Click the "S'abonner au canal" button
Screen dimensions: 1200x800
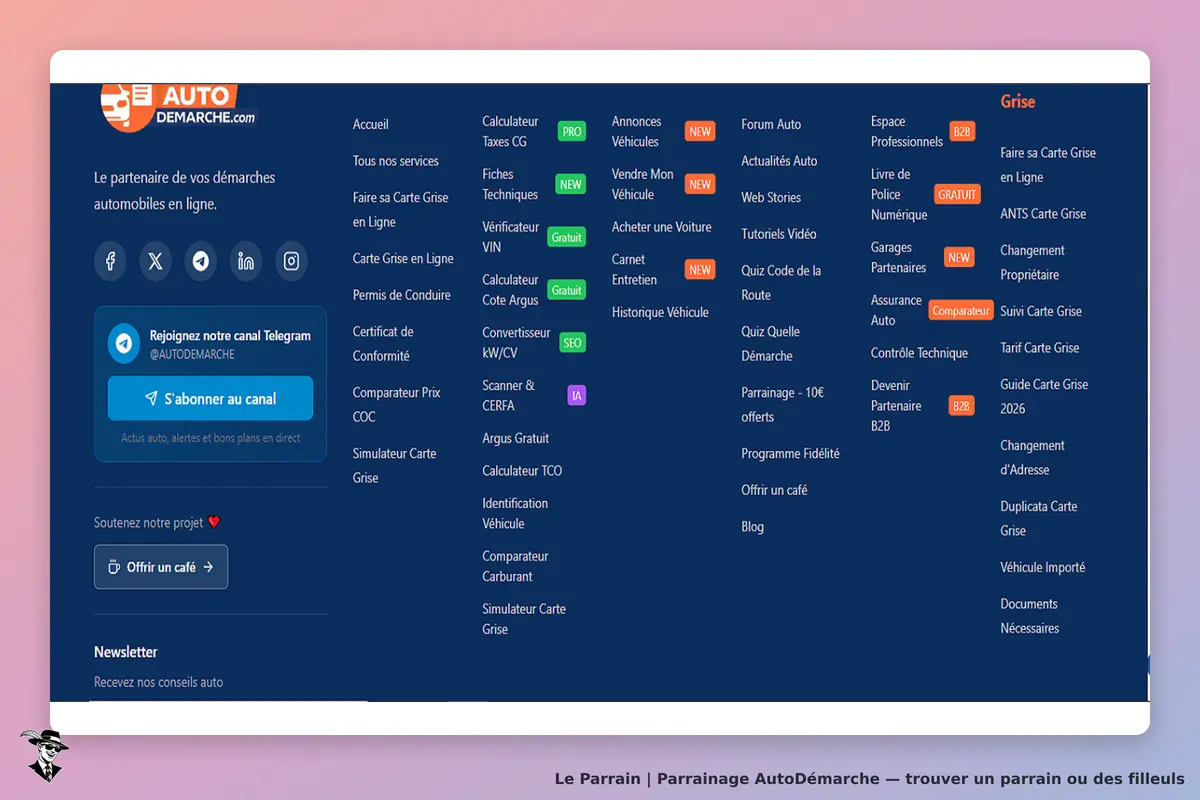210,398
